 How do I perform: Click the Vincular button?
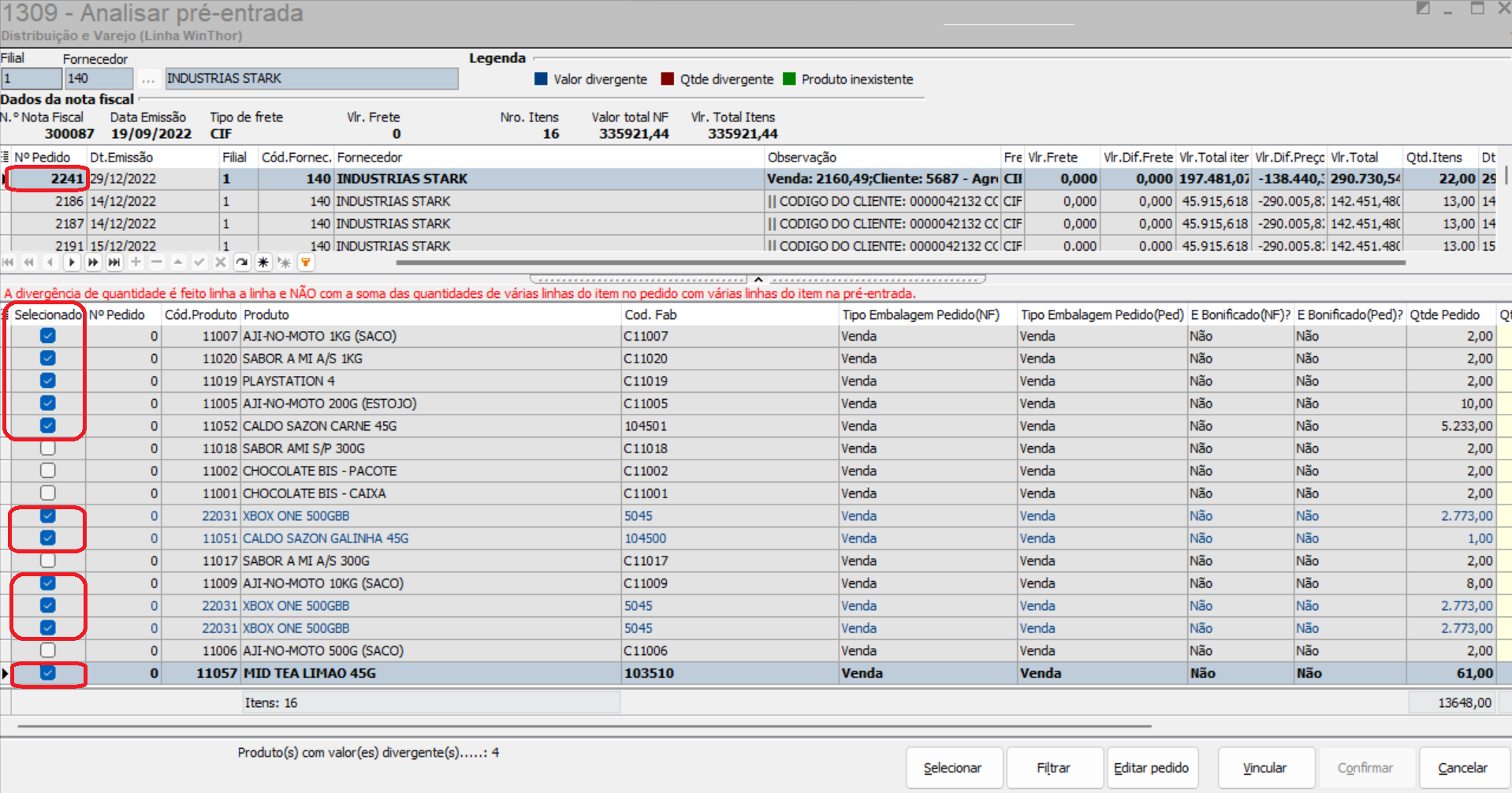1265,768
